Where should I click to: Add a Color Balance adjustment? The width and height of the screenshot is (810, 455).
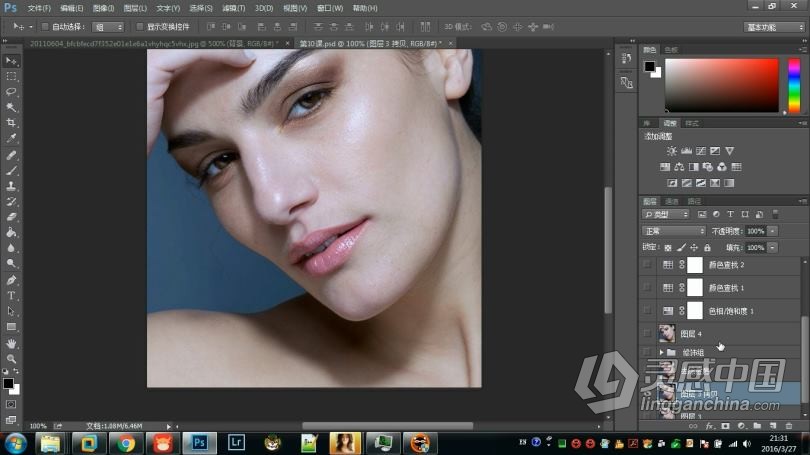tap(679, 167)
